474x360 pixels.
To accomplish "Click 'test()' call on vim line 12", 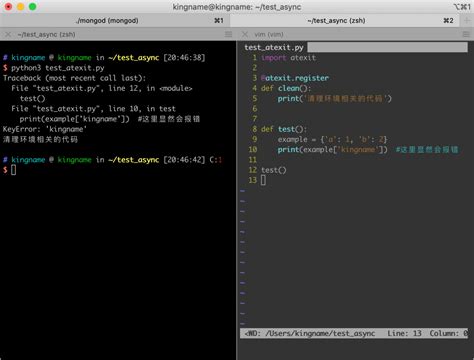I will point(274,170).
